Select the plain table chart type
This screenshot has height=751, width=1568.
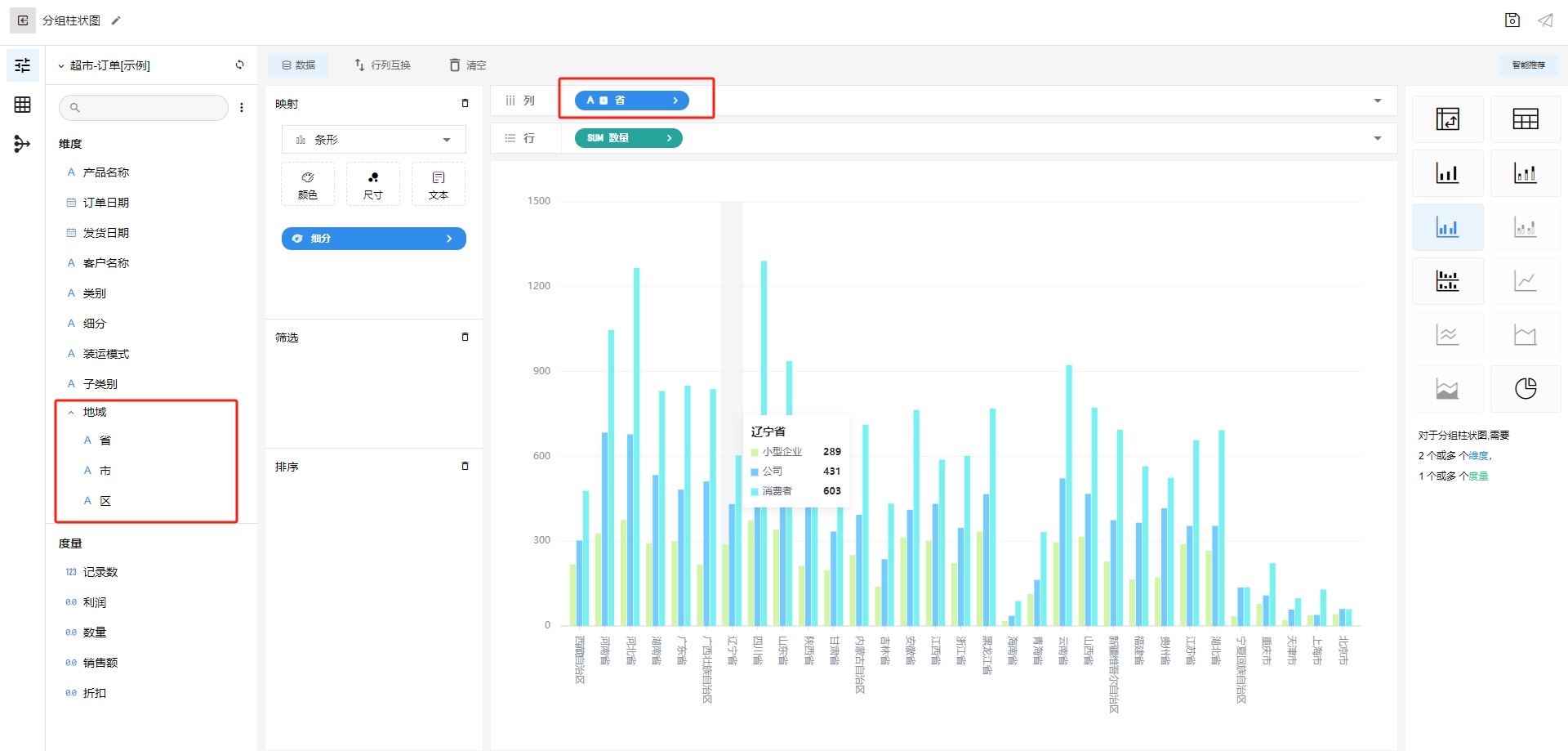[1525, 119]
